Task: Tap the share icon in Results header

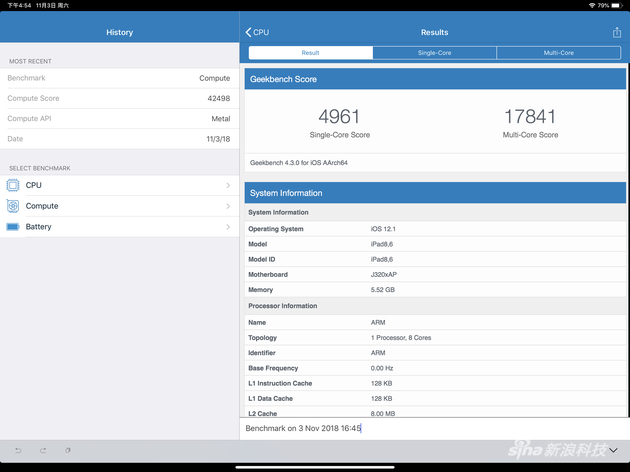Action: point(616,32)
